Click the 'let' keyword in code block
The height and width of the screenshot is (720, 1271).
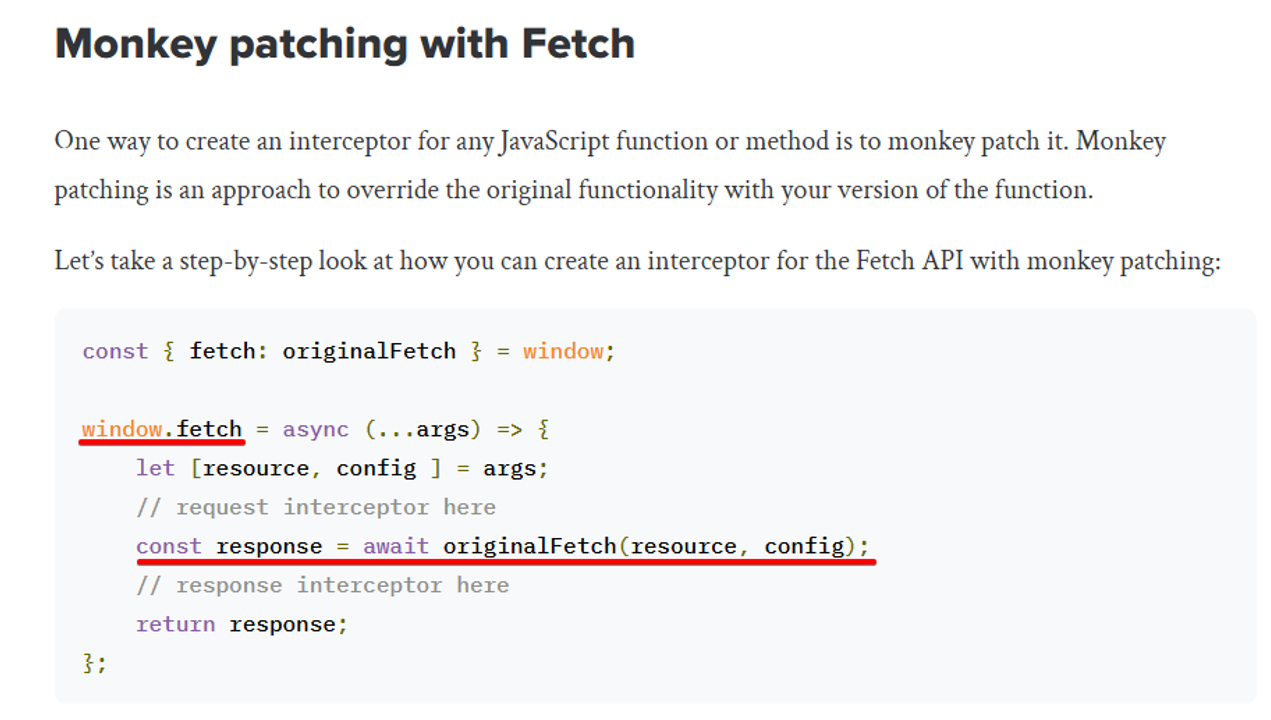pyautogui.click(x=156, y=468)
